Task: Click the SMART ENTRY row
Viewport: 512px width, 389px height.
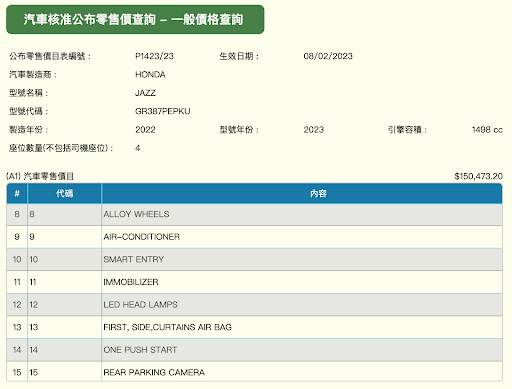Action: (254, 259)
